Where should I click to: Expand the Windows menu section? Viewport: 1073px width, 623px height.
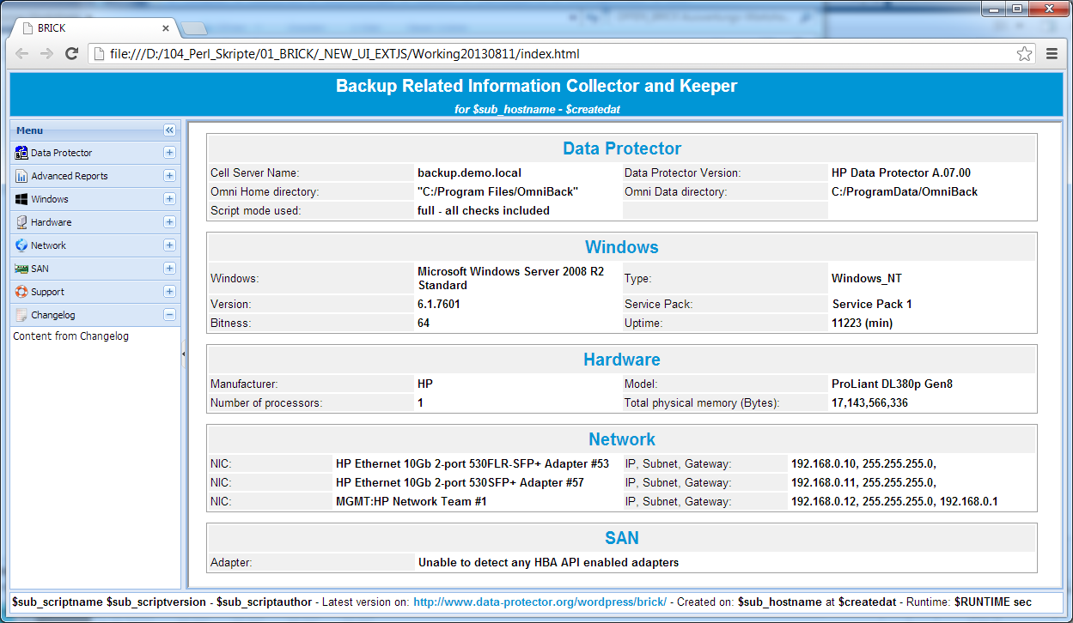(x=169, y=199)
